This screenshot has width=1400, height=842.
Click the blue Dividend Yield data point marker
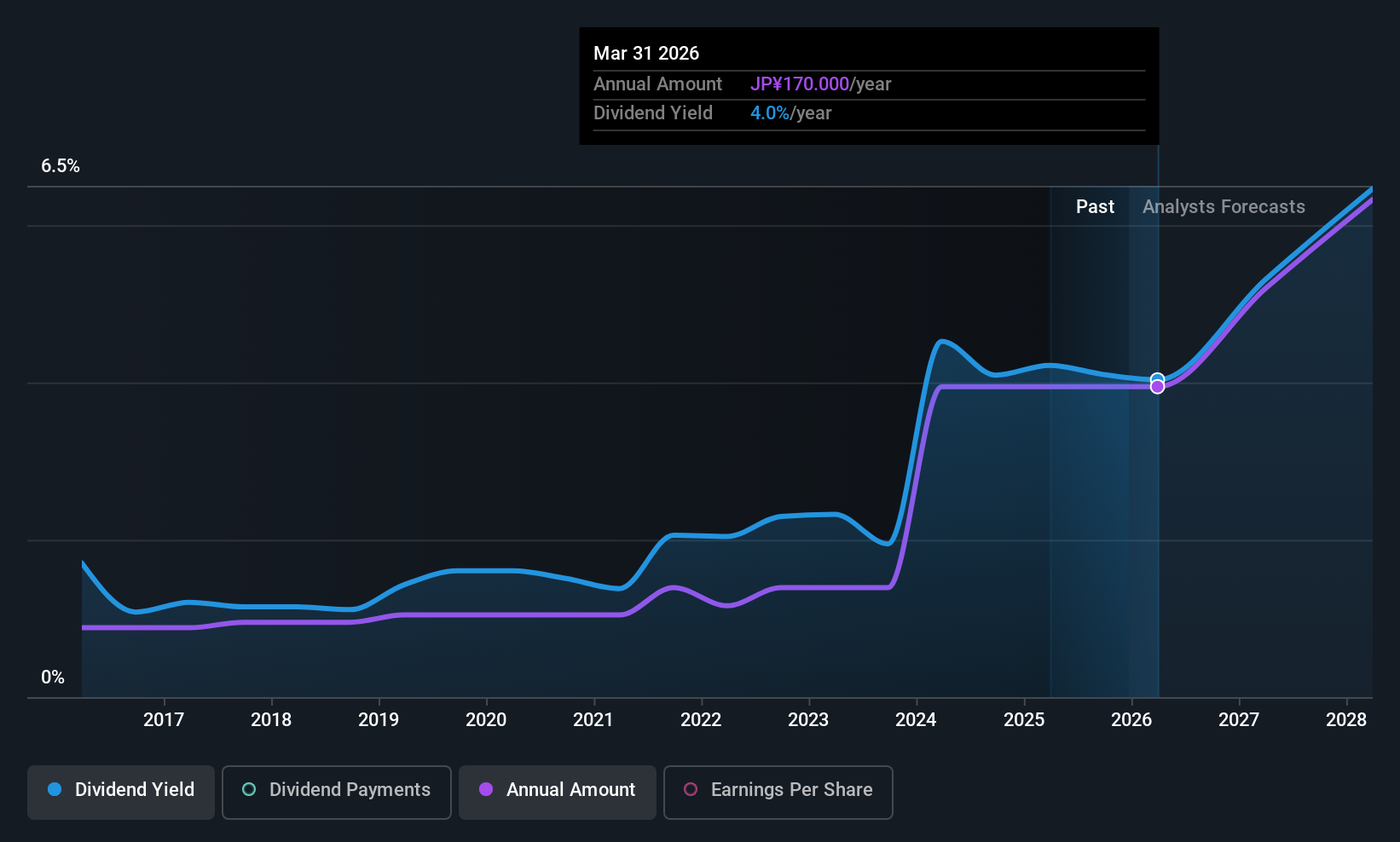[1157, 379]
